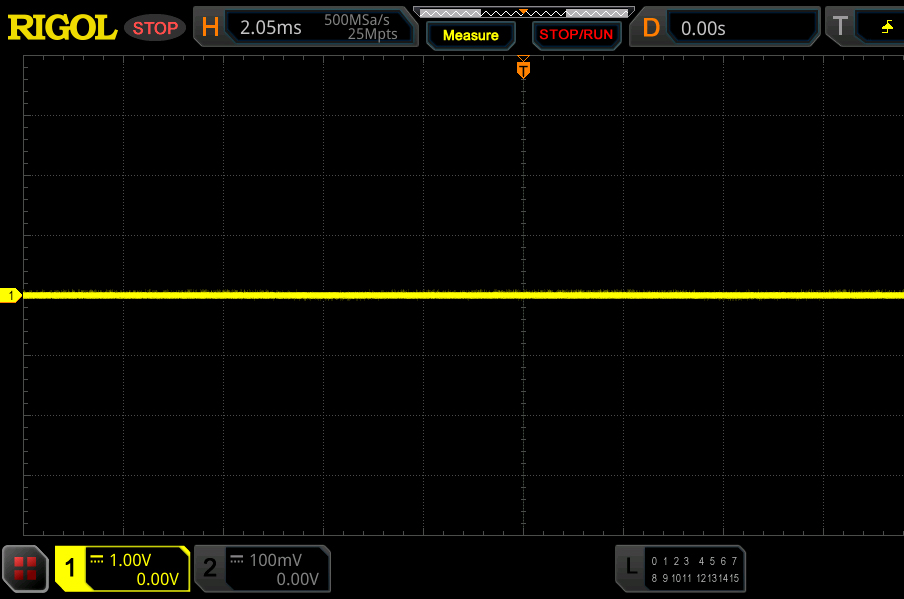Select the 0.00s delay value
Image resolution: width=904 pixels, height=599 pixels.
click(703, 28)
